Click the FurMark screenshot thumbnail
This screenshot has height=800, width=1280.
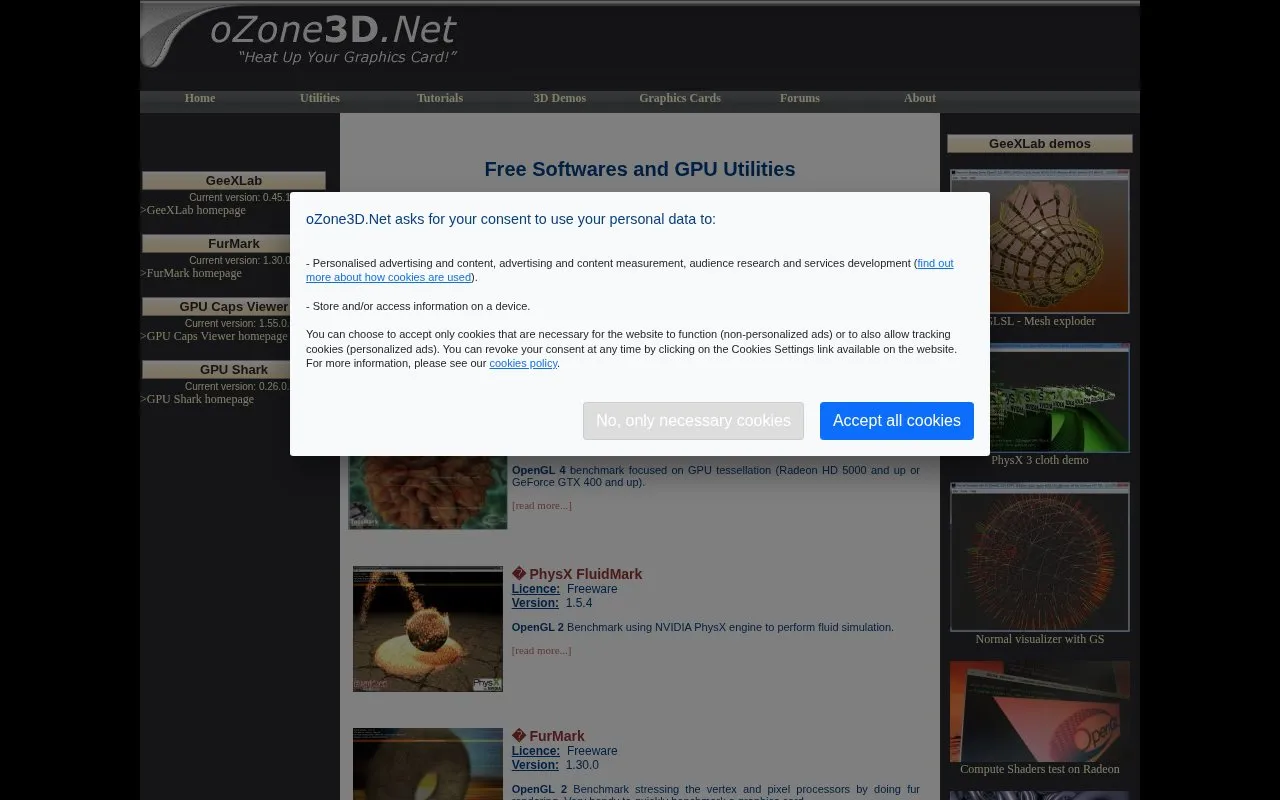pyautogui.click(x=428, y=764)
